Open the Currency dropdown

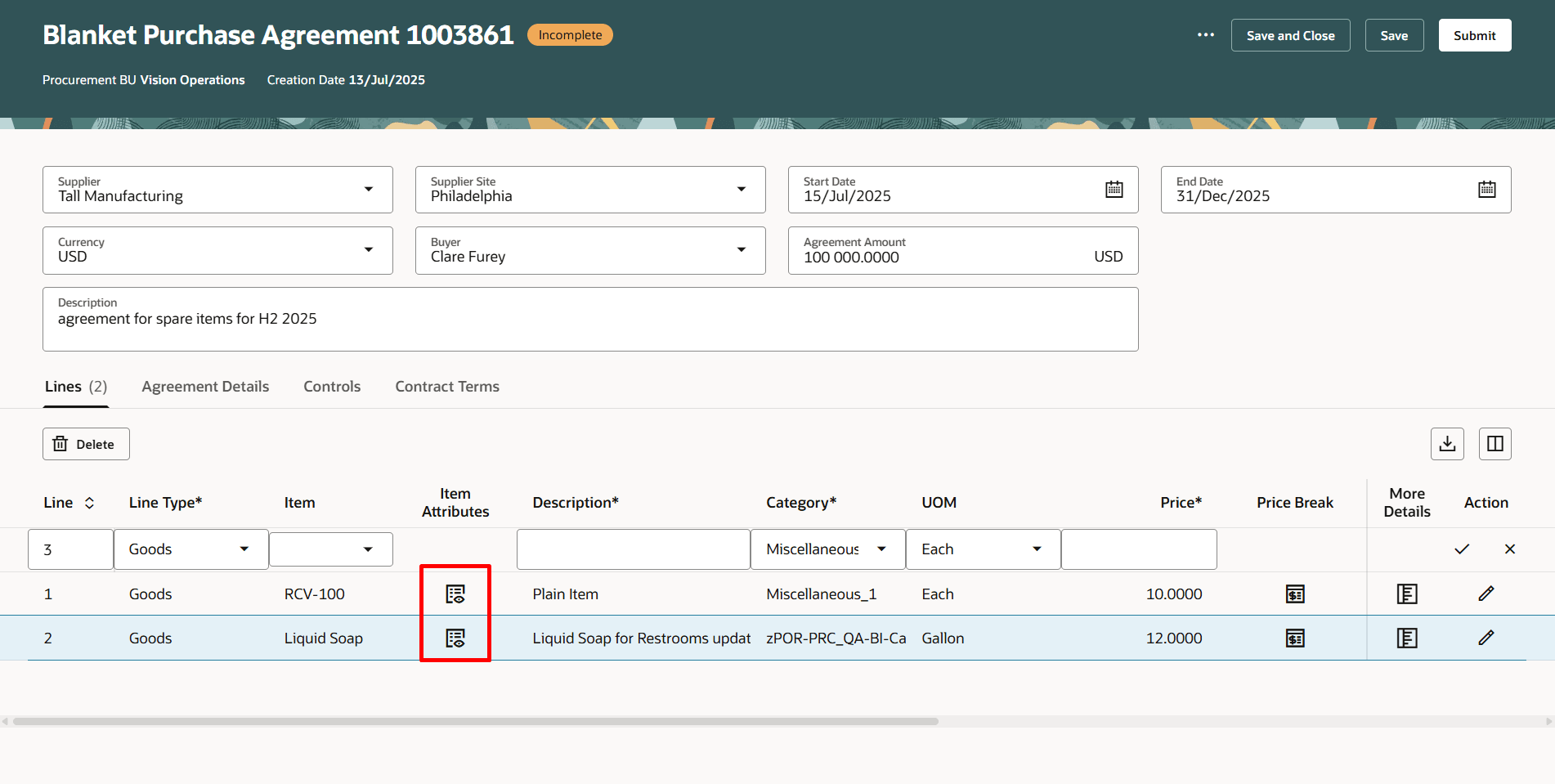[x=369, y=250]
